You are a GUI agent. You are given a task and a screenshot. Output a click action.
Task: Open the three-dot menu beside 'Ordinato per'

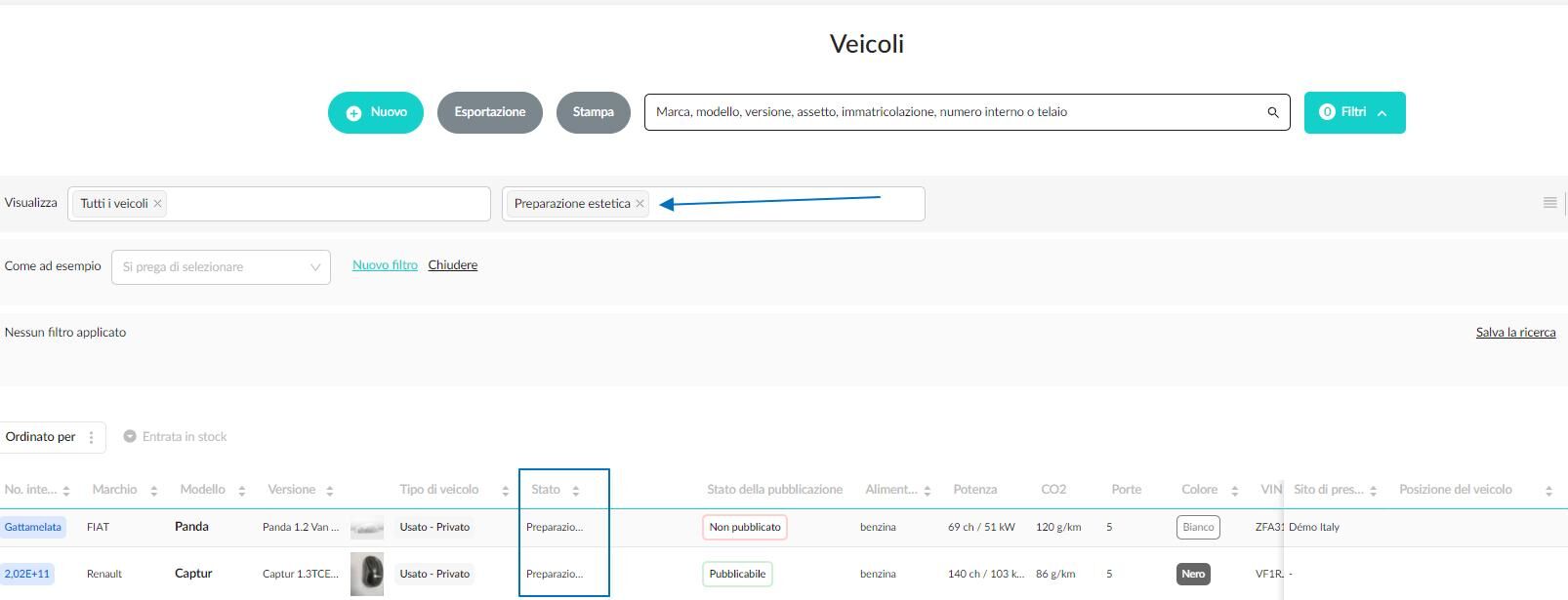point(92,437)
